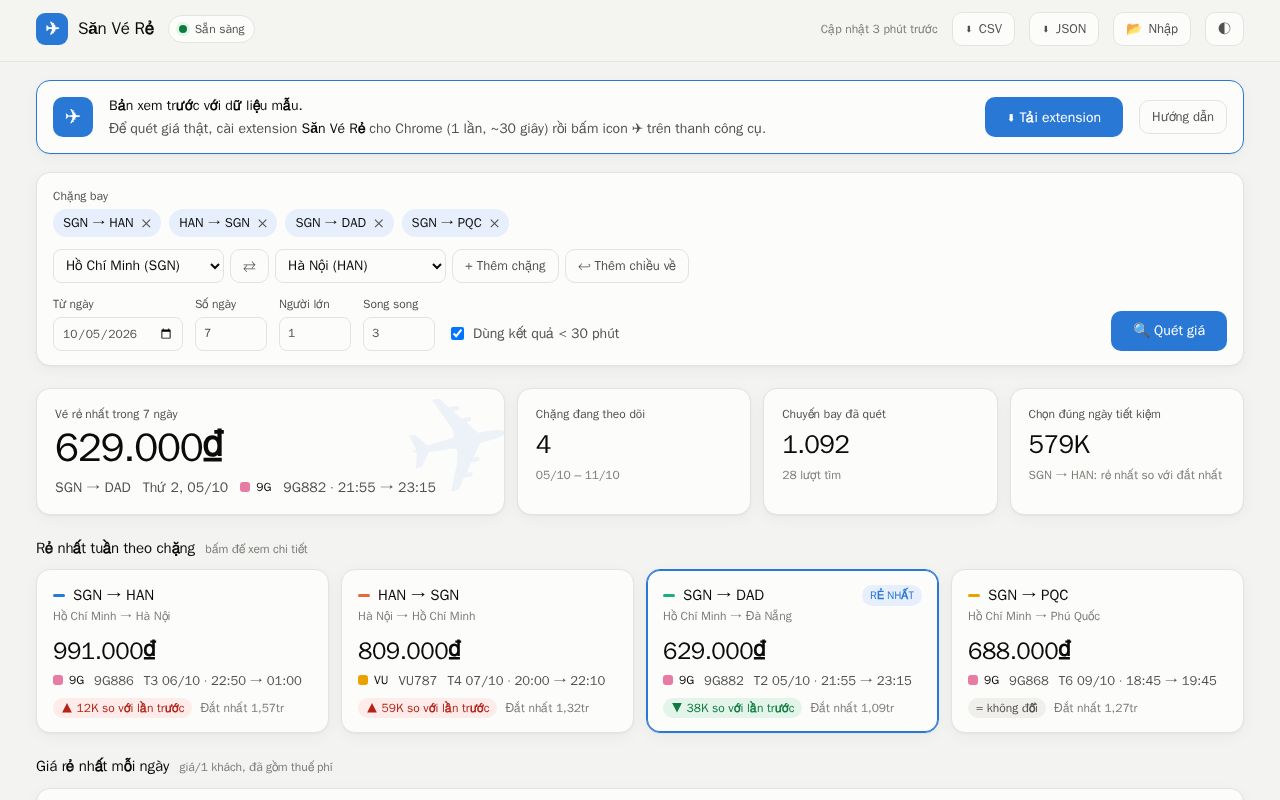The width and height of the screenshot is (1280, 800).
Task: Click the 59K so với lần trước badge
Action: point(427,708)
